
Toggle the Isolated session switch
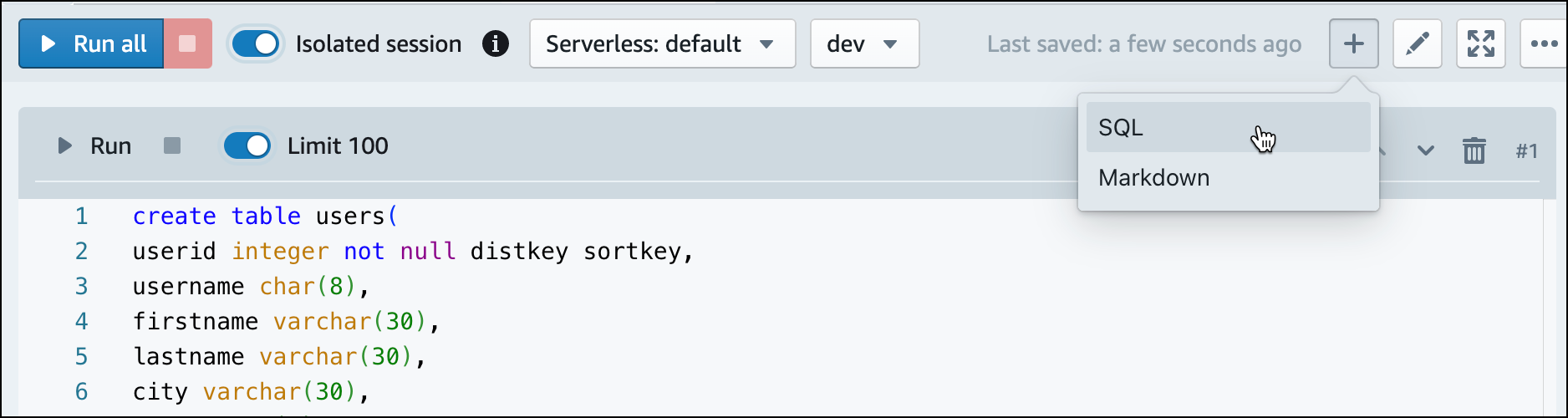click(x=255, y=43)
